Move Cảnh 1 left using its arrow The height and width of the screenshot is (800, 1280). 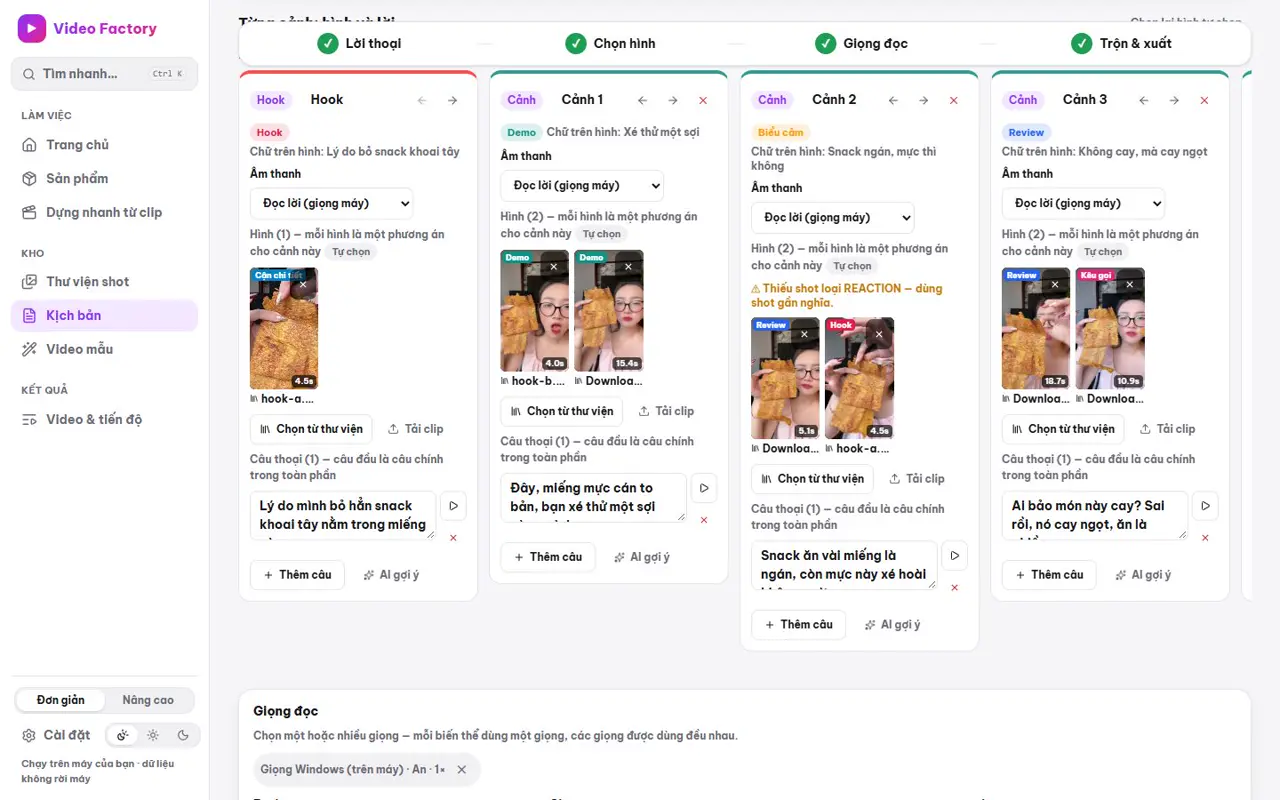point(643,100)
